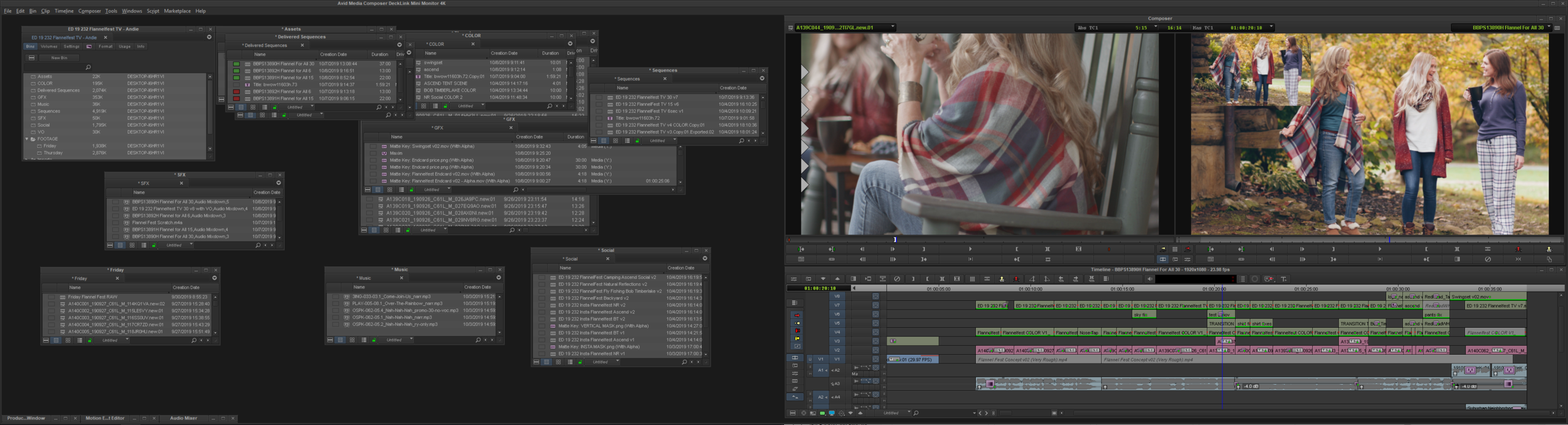Toggle V4 track selector

[837, 333]
